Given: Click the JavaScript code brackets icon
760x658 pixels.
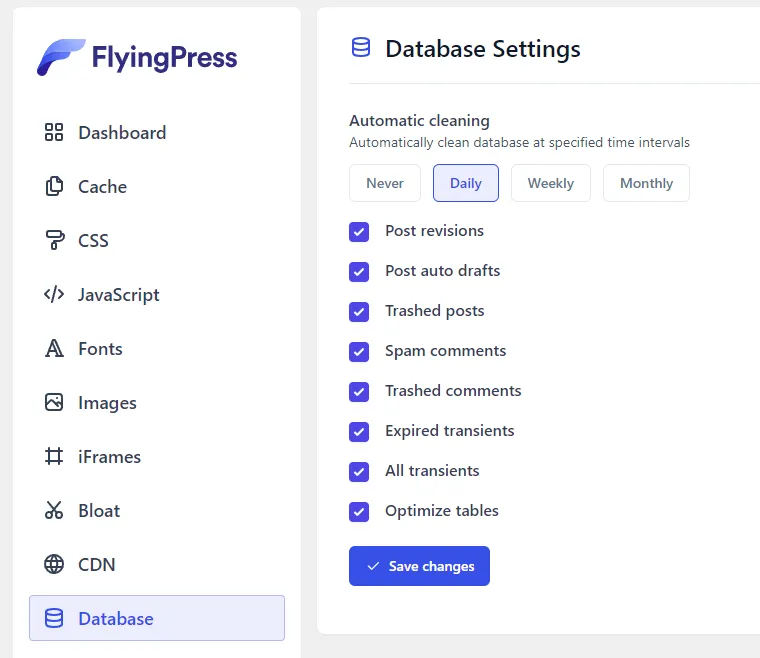Looking at the screenshot, I should (x=54, y=295).
